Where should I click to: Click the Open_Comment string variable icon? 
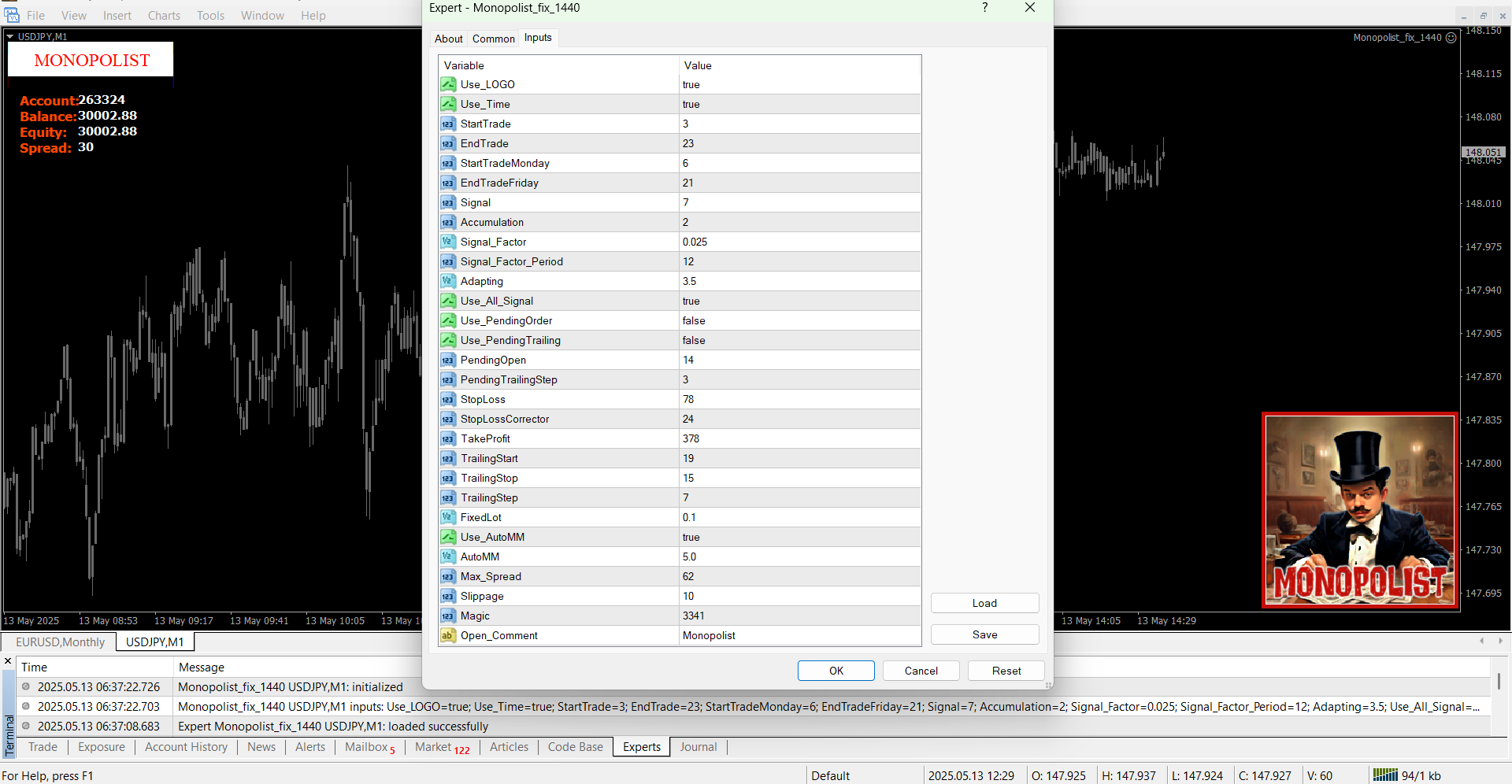tap(448, 635)
